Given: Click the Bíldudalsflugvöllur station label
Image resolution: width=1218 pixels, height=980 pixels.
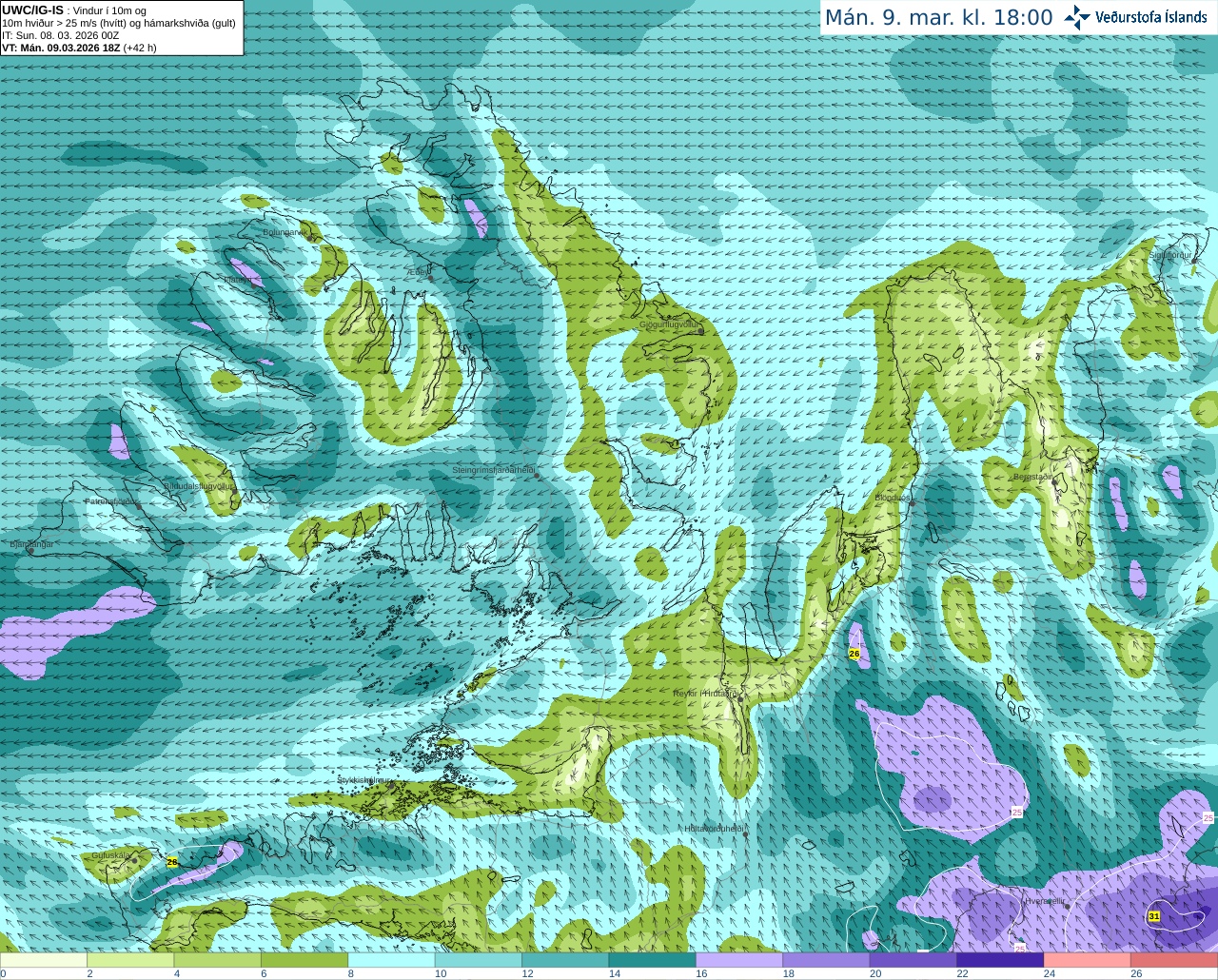Looking at the screenshot, I should click(x=199, y=485).
